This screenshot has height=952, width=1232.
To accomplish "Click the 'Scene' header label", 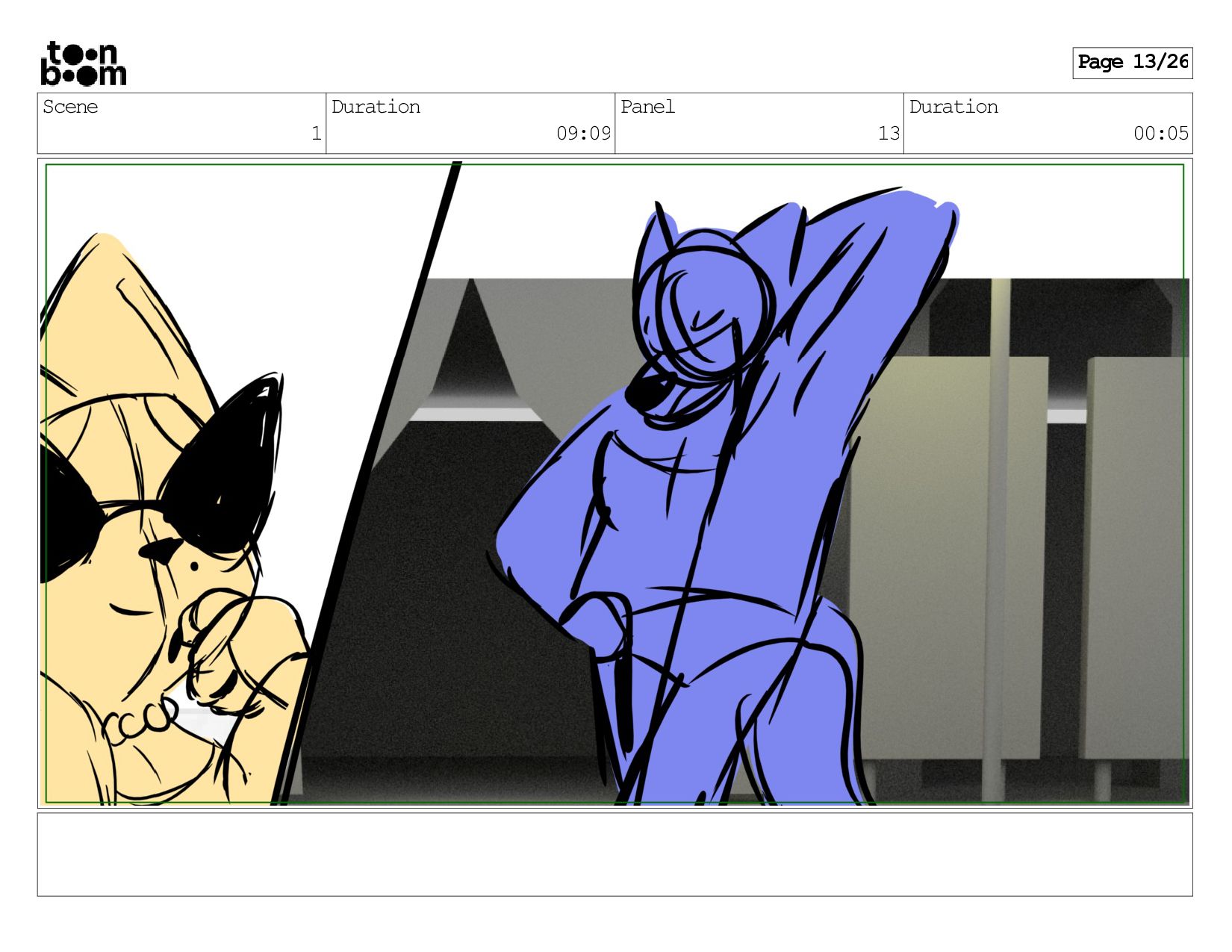I will tap(70, 107).
